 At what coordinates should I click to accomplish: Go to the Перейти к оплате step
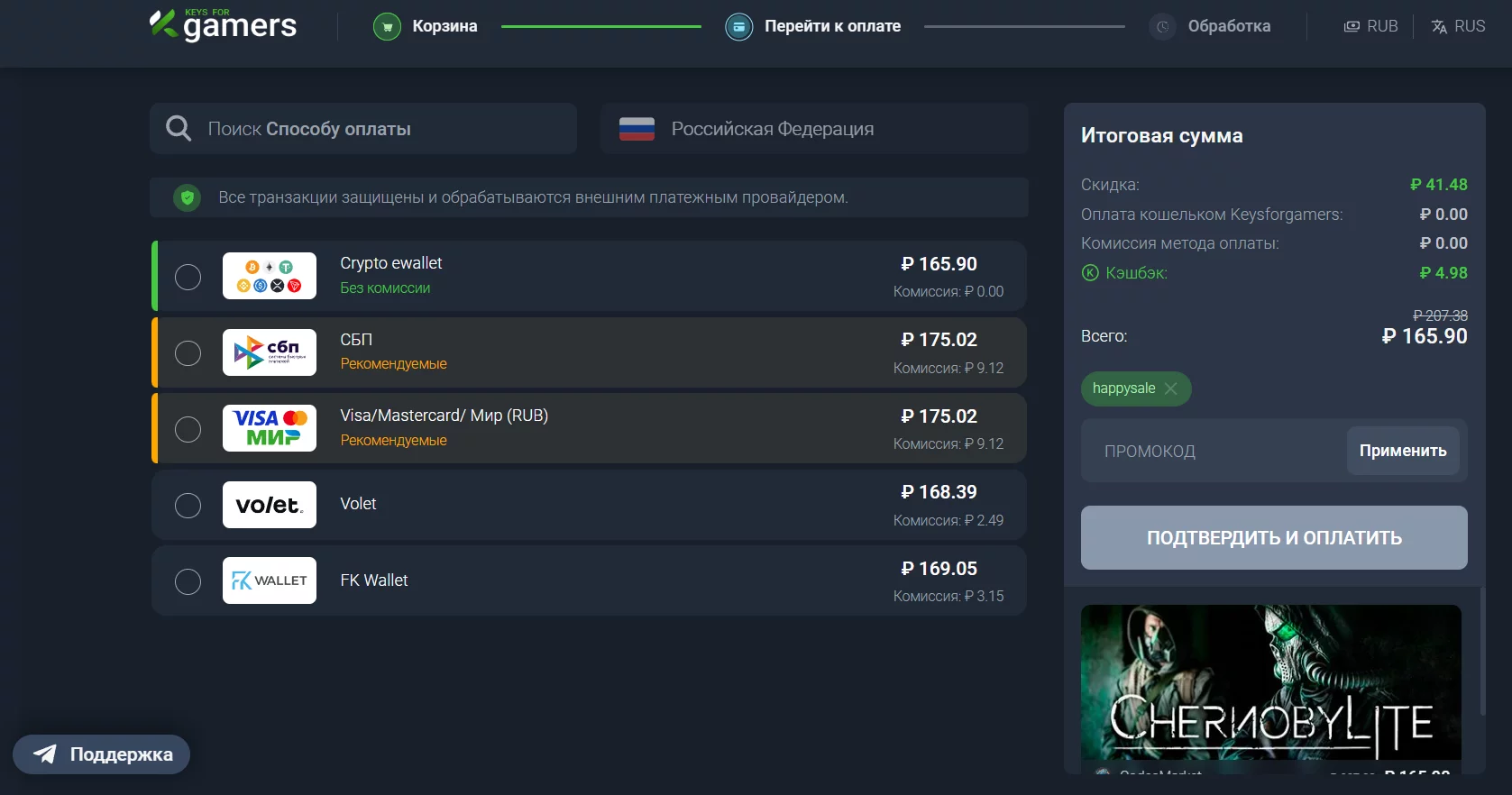813,27
